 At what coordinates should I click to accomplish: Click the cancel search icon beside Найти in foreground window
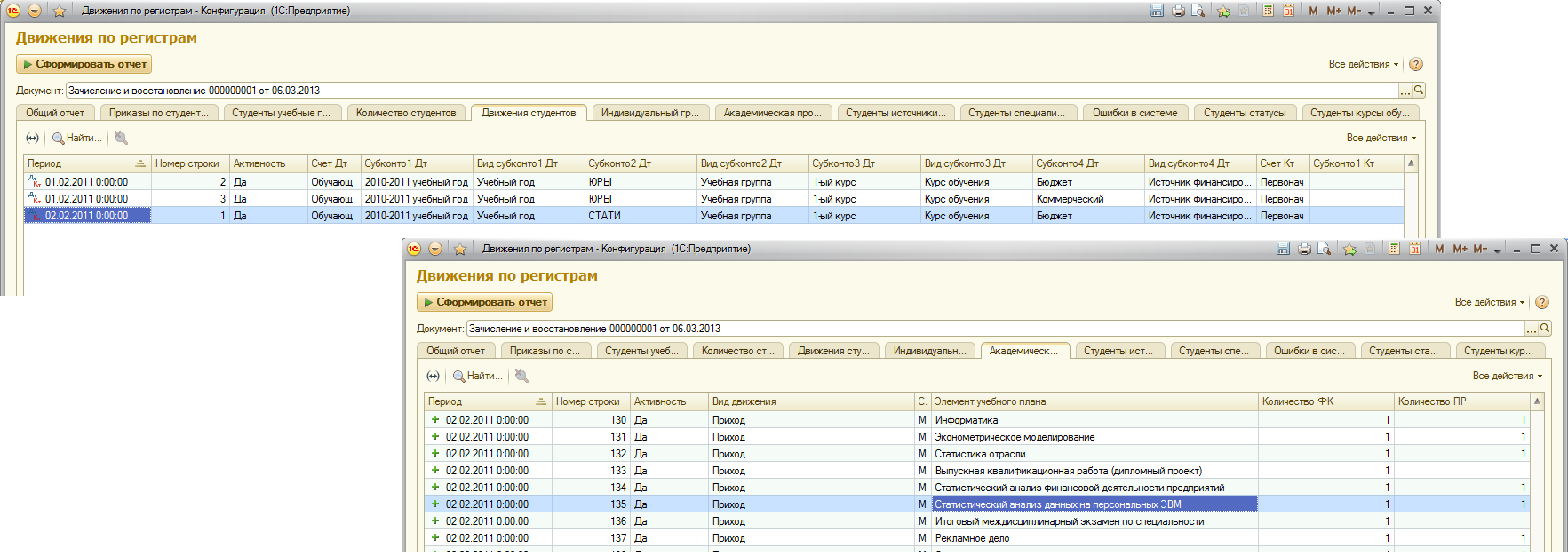tap(521, 376)
